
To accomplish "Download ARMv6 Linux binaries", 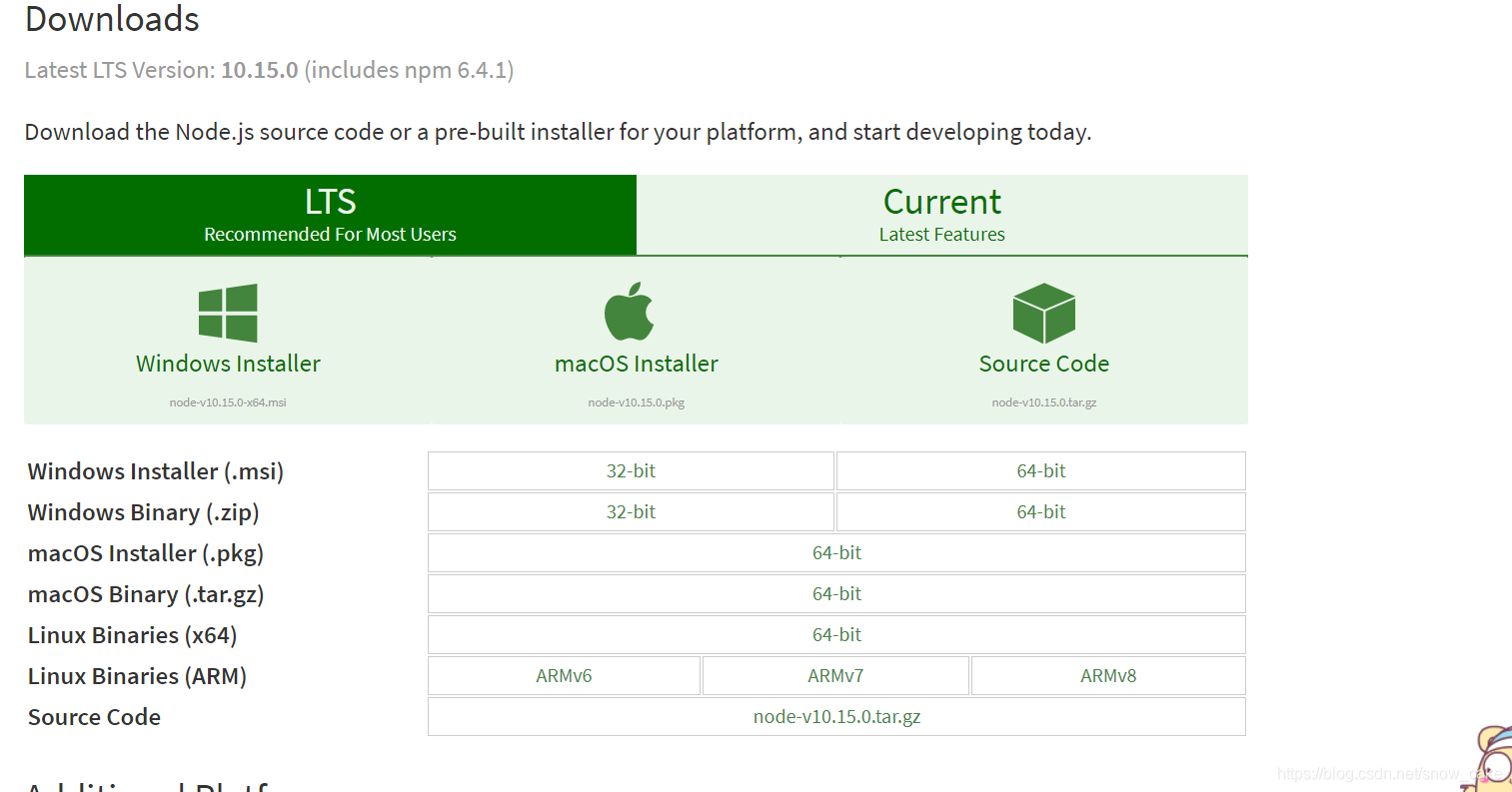I will pos(564,675).
